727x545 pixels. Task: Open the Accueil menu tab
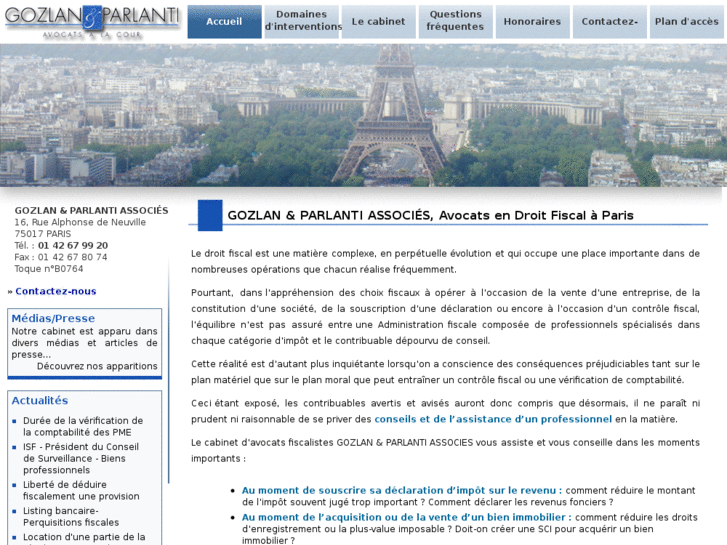tap(224, 21)
